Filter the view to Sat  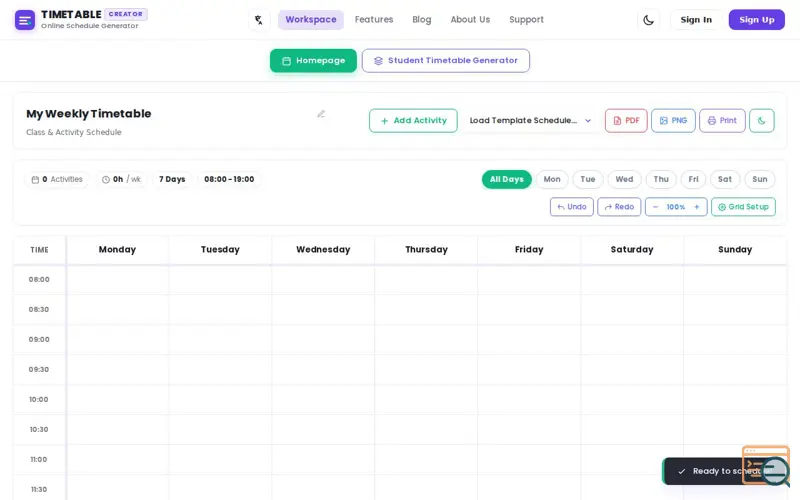724,180
